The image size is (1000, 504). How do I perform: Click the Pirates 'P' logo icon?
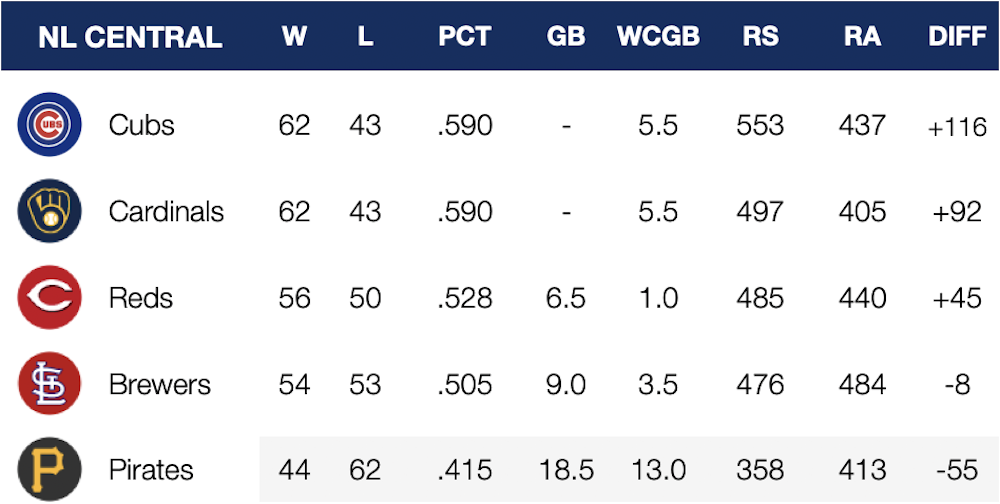(x=48, y=469)
